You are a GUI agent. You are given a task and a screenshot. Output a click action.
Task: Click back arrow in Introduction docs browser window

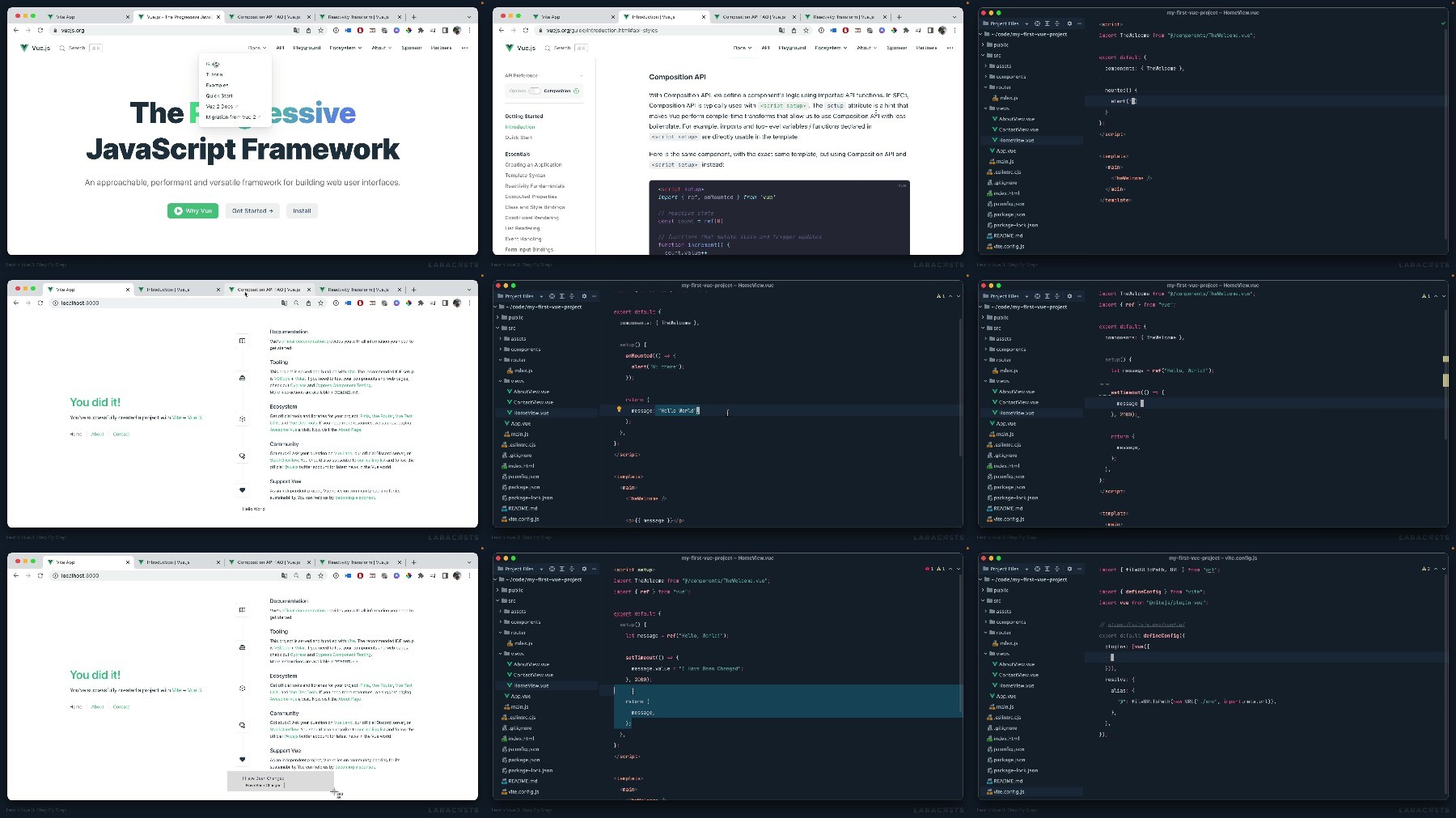501,30
